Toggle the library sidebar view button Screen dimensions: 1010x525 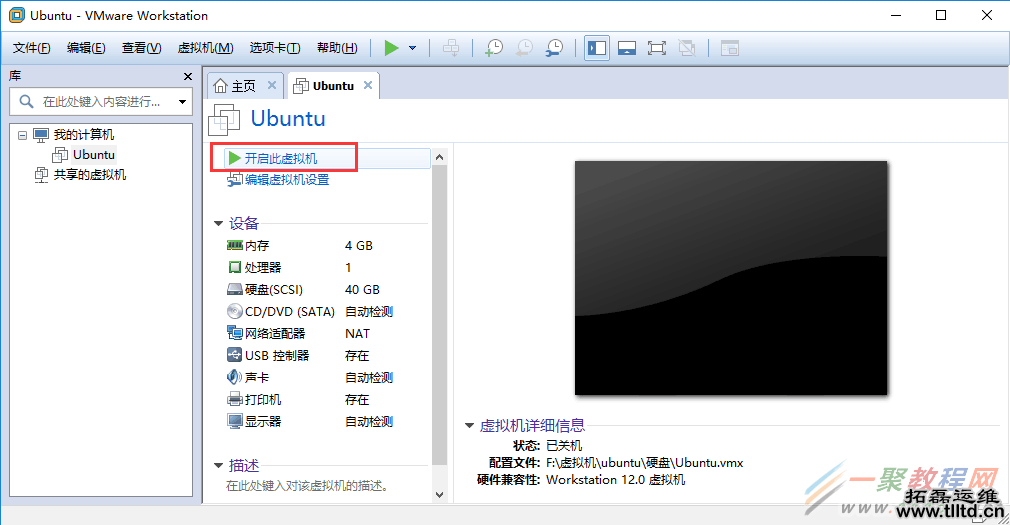tap(596, 48)
